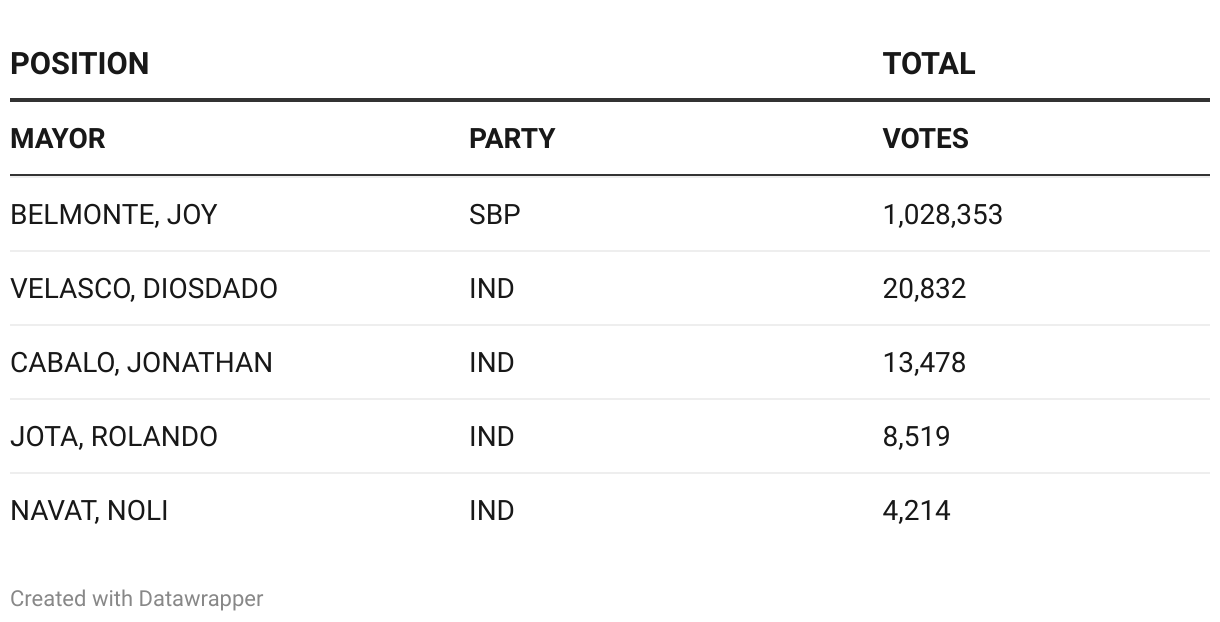Click the POSITION column header
This screenshot has height=622, width=1220.
80,64
